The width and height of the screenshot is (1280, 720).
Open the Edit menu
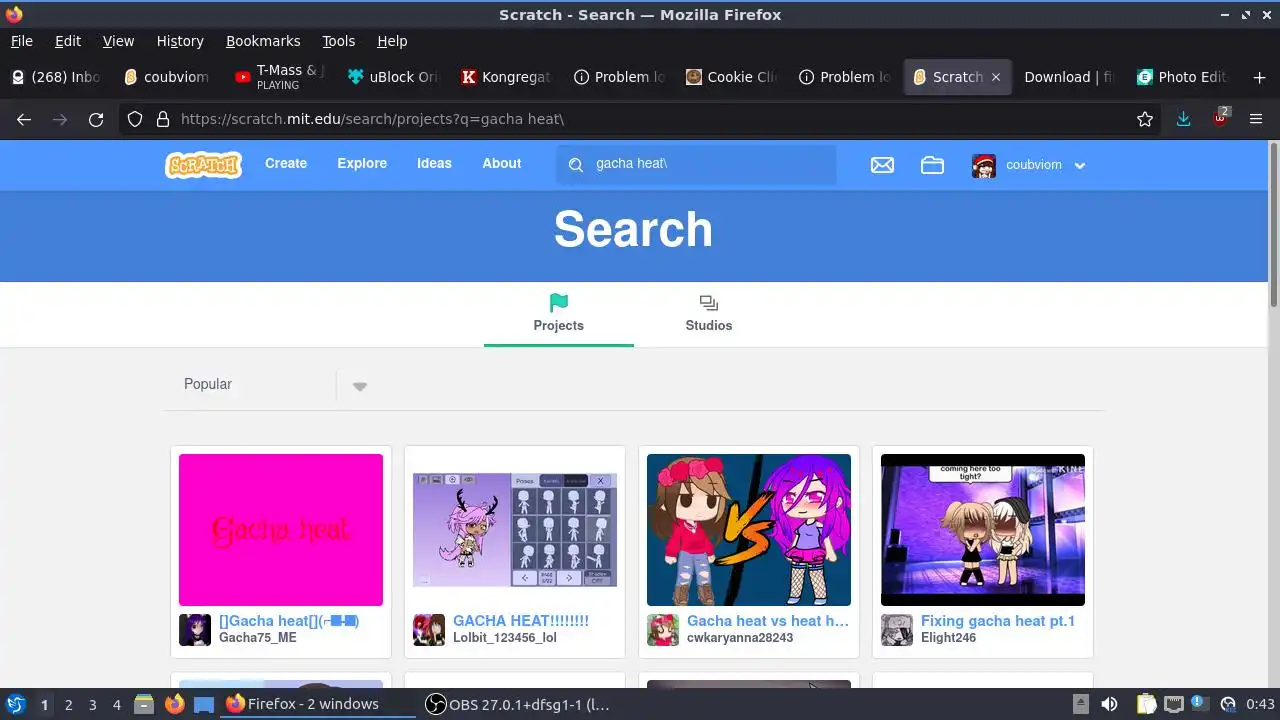point(68,41)
